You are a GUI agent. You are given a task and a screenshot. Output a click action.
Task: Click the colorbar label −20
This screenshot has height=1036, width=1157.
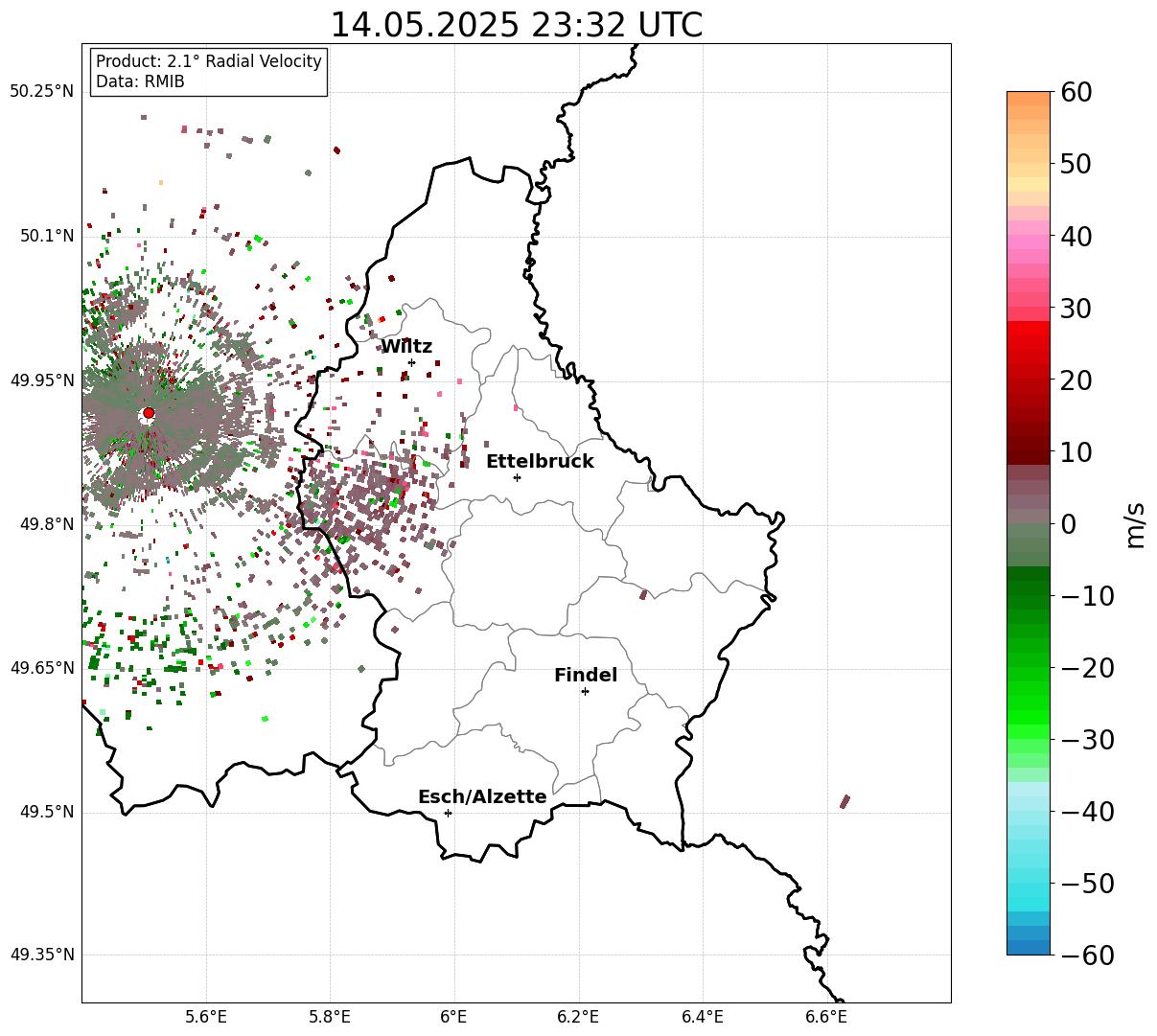1087,668
